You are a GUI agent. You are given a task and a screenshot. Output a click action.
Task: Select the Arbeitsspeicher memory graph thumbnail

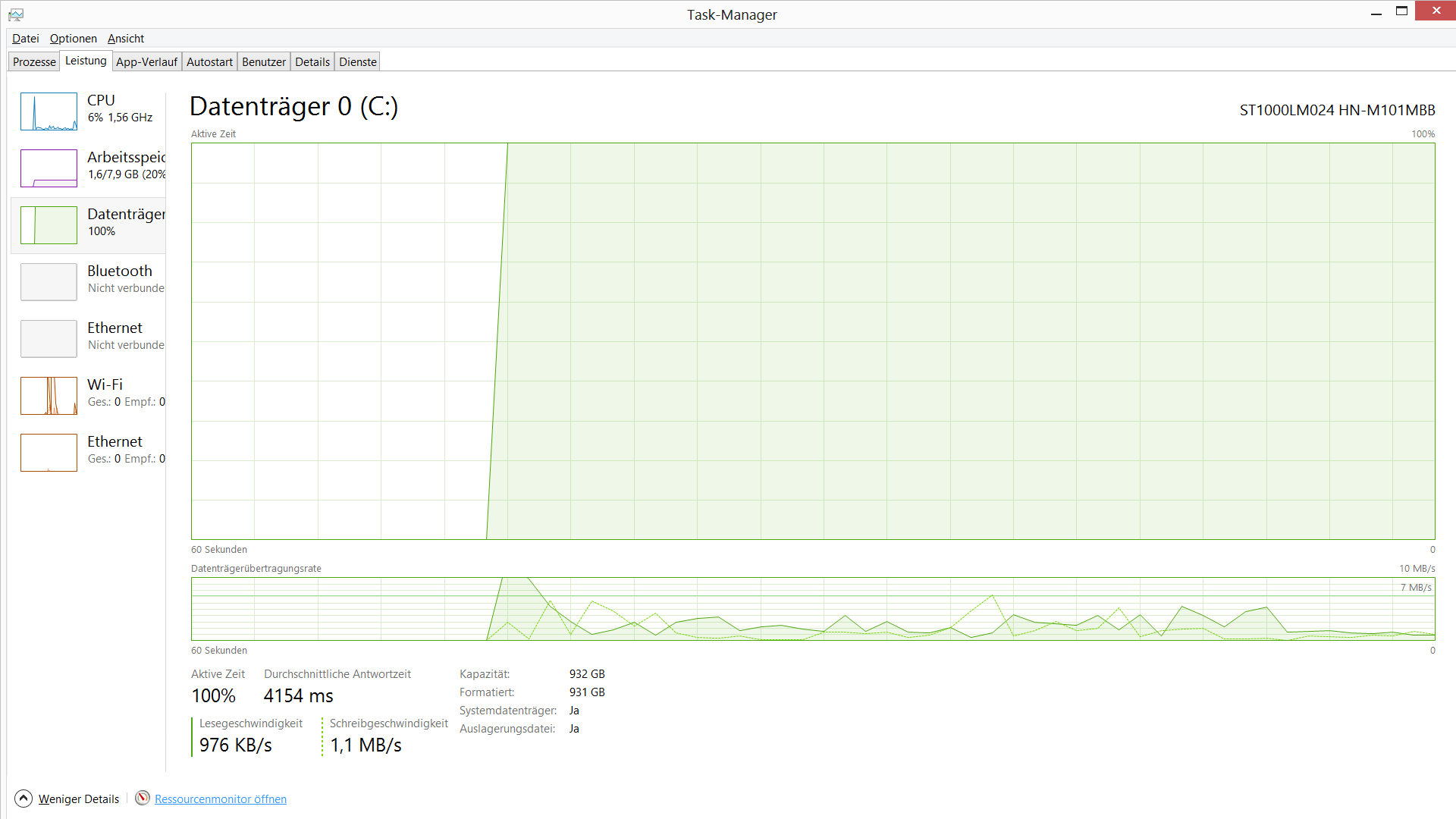[49, 168]
